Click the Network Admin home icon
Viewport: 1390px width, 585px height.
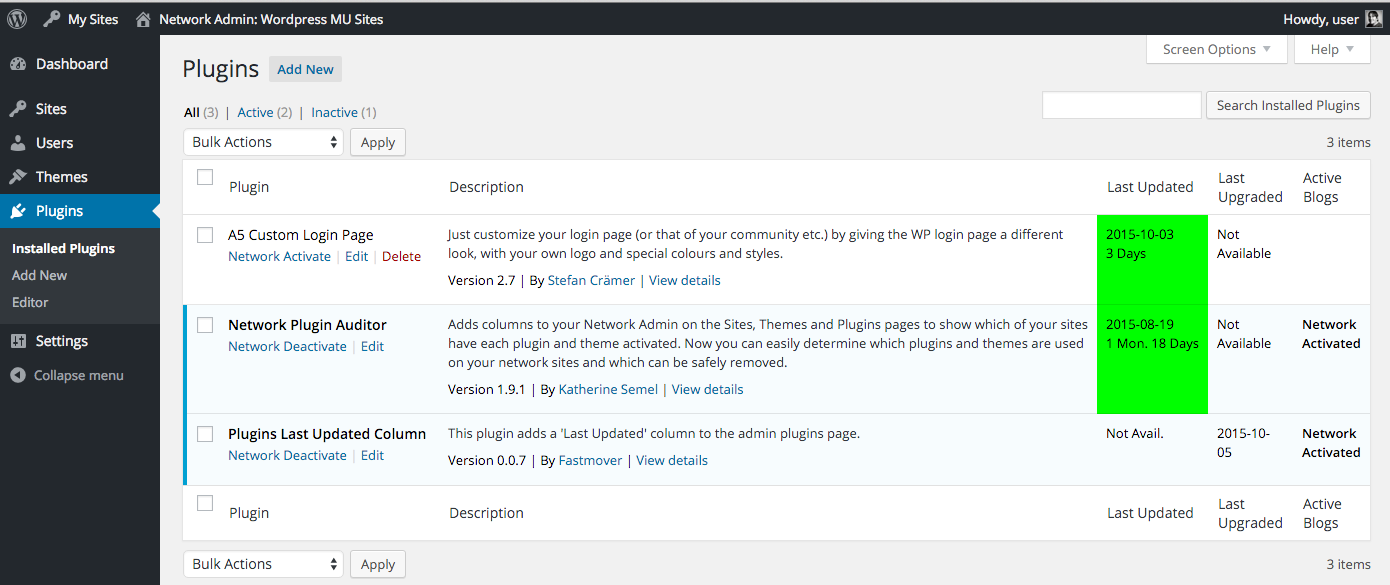point(144,19)
